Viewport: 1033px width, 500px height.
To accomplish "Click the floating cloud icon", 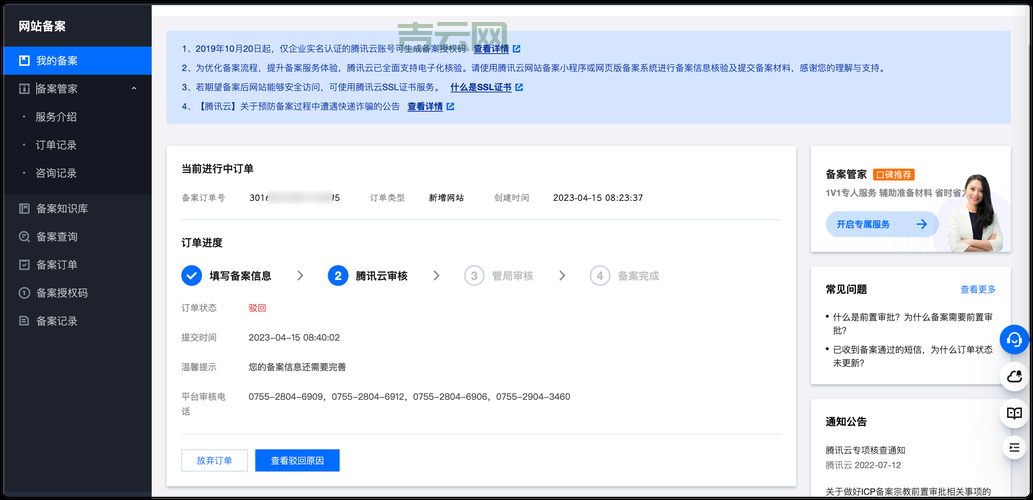I will (1015, 376).
